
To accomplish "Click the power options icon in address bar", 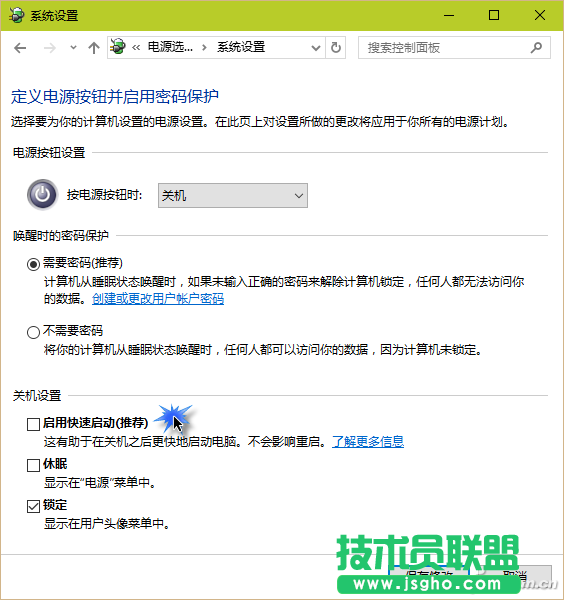I will (x=118, y=47).
